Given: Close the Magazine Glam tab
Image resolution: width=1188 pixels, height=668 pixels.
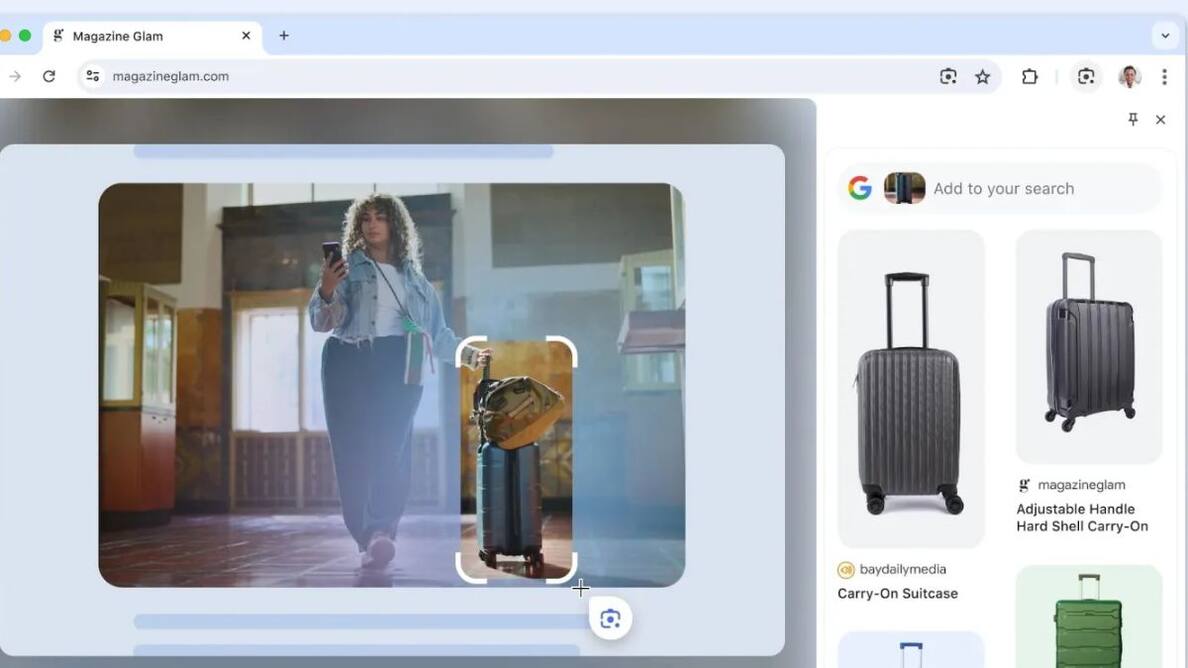Looking at the screenshot, I should (246, 36).
